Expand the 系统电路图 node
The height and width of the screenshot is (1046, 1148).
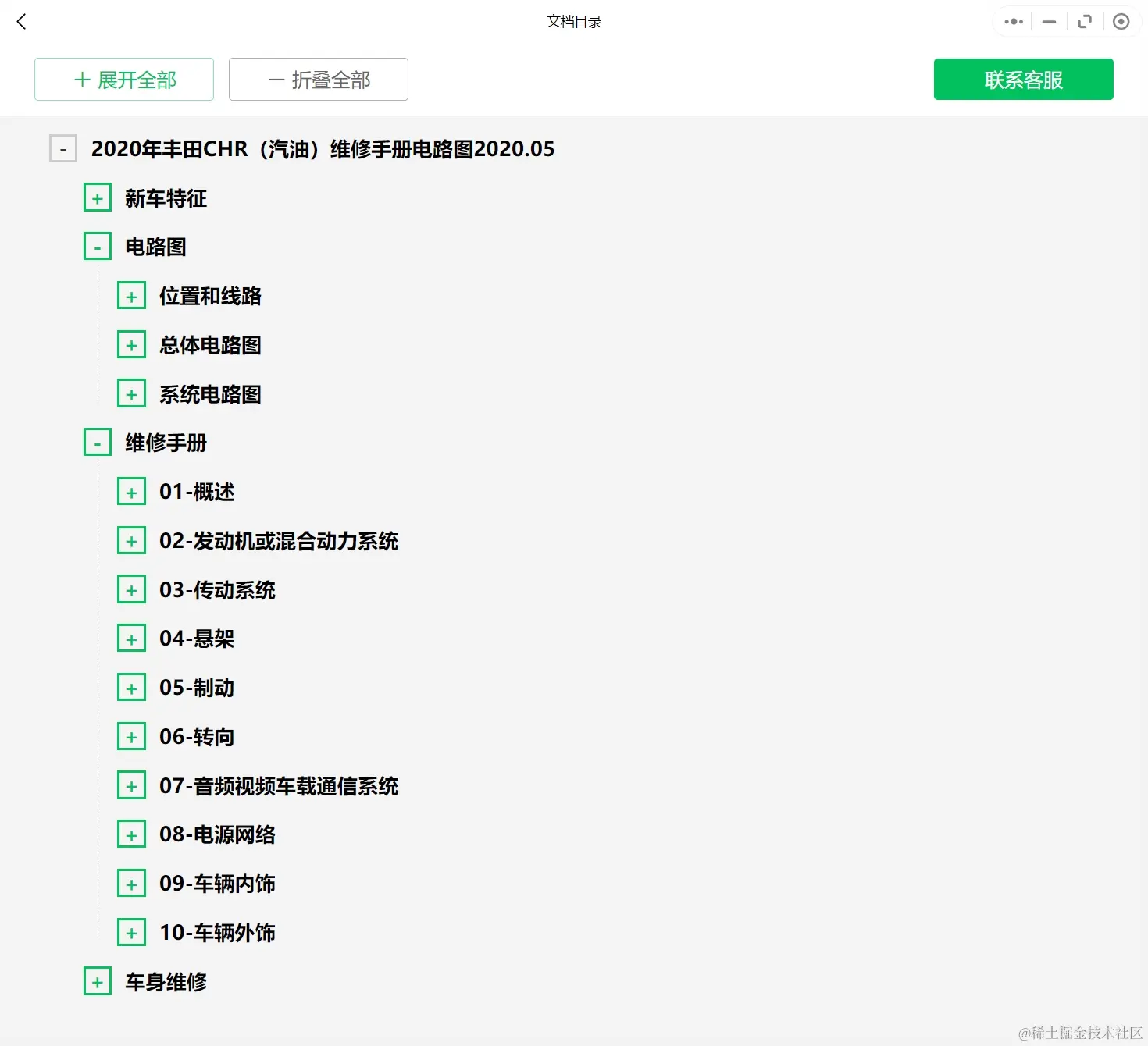(x=131, y=393)
